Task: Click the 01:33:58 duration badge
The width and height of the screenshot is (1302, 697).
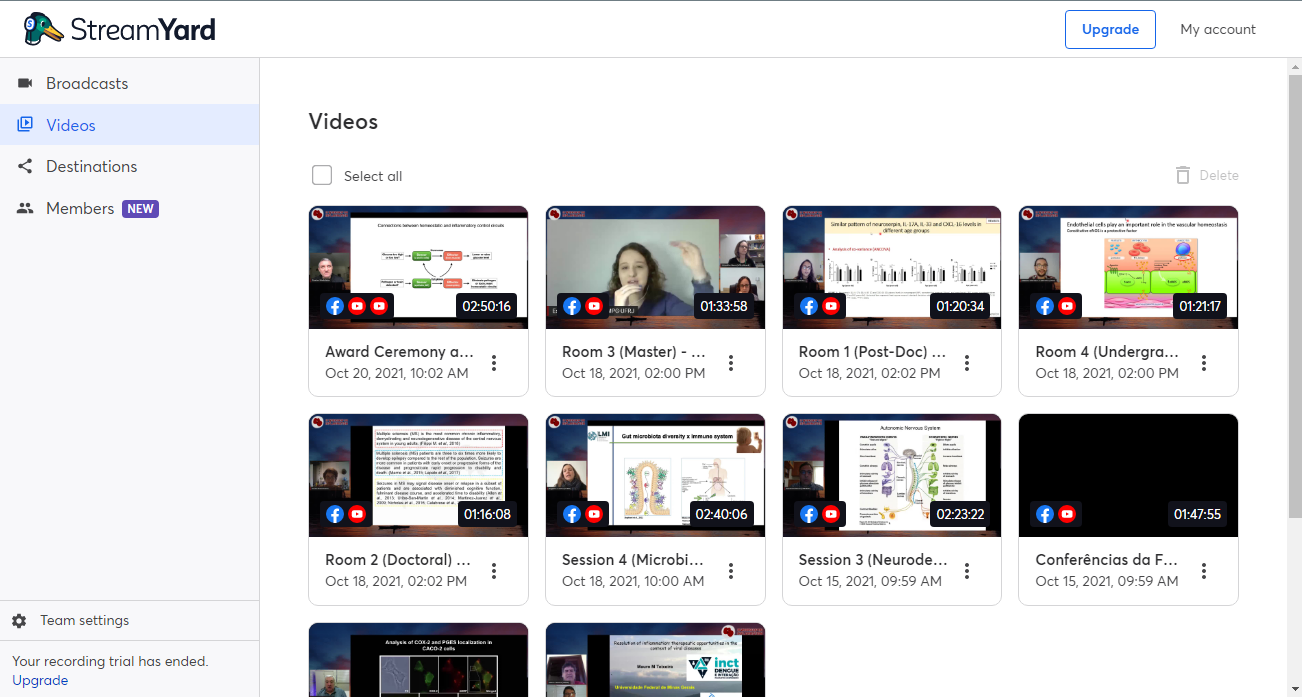Action: [x=724, y=306]
